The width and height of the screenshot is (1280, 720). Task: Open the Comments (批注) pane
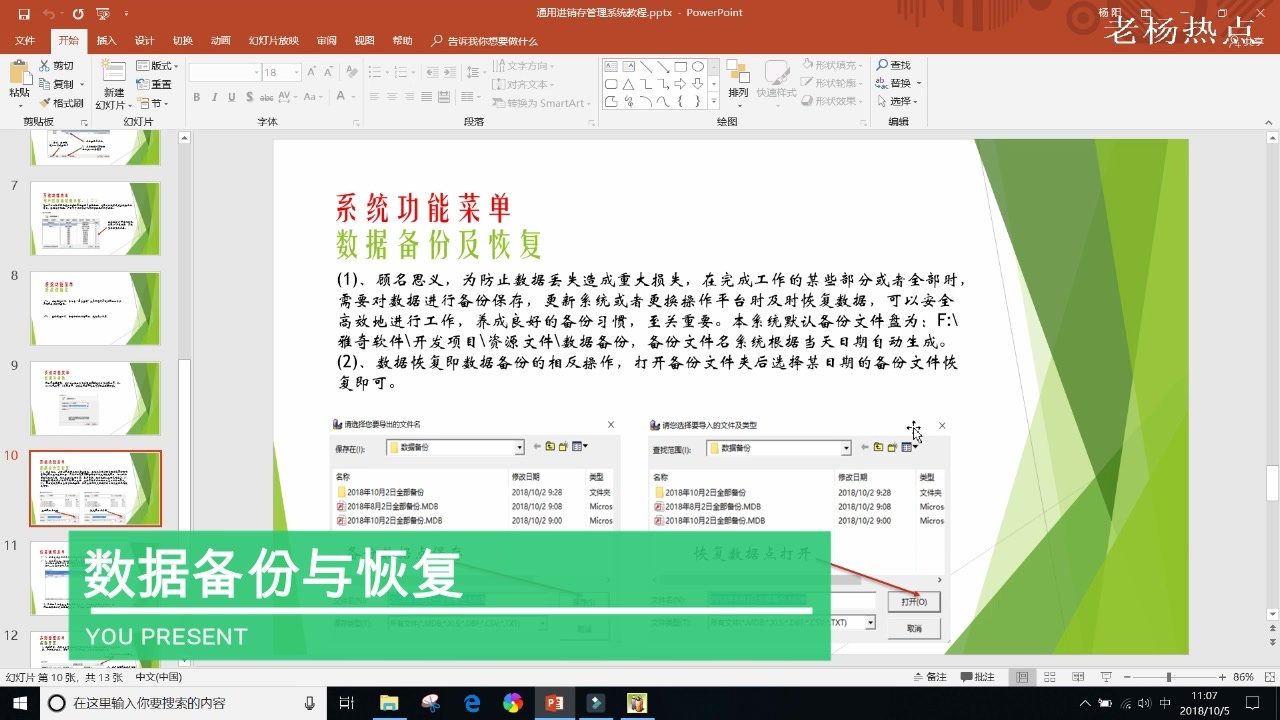(977, 677)
